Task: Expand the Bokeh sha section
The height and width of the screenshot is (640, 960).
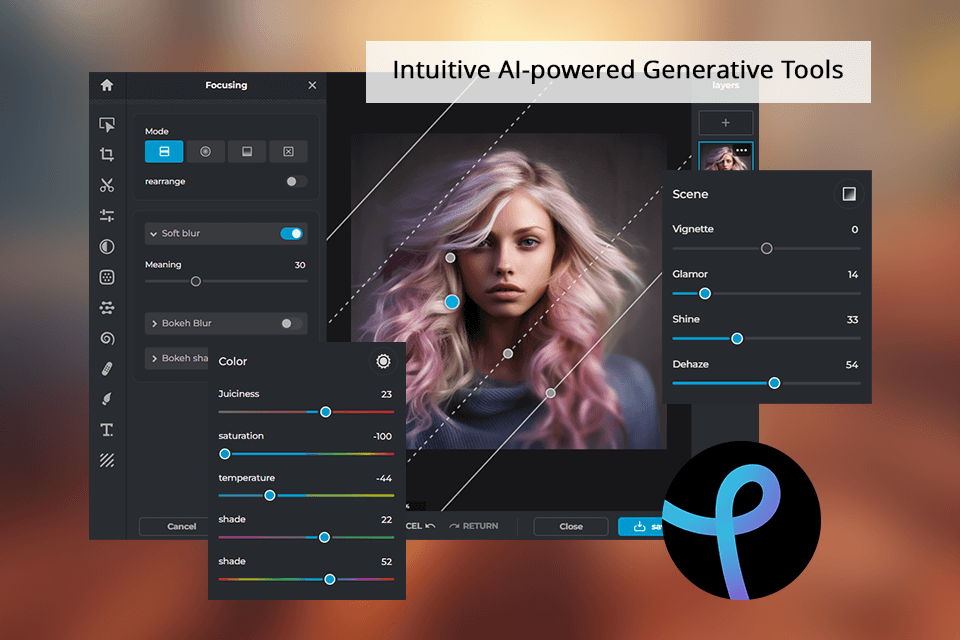Action: 154,358
